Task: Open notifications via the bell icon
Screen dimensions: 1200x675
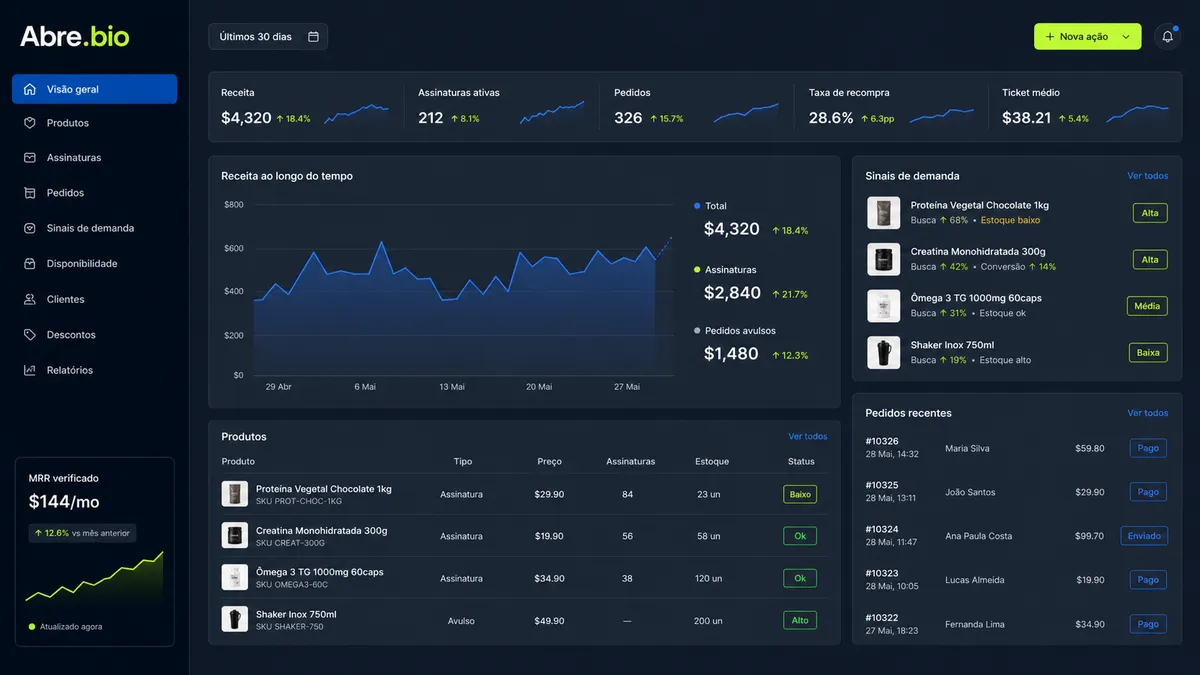Action: click(1167, 37)
